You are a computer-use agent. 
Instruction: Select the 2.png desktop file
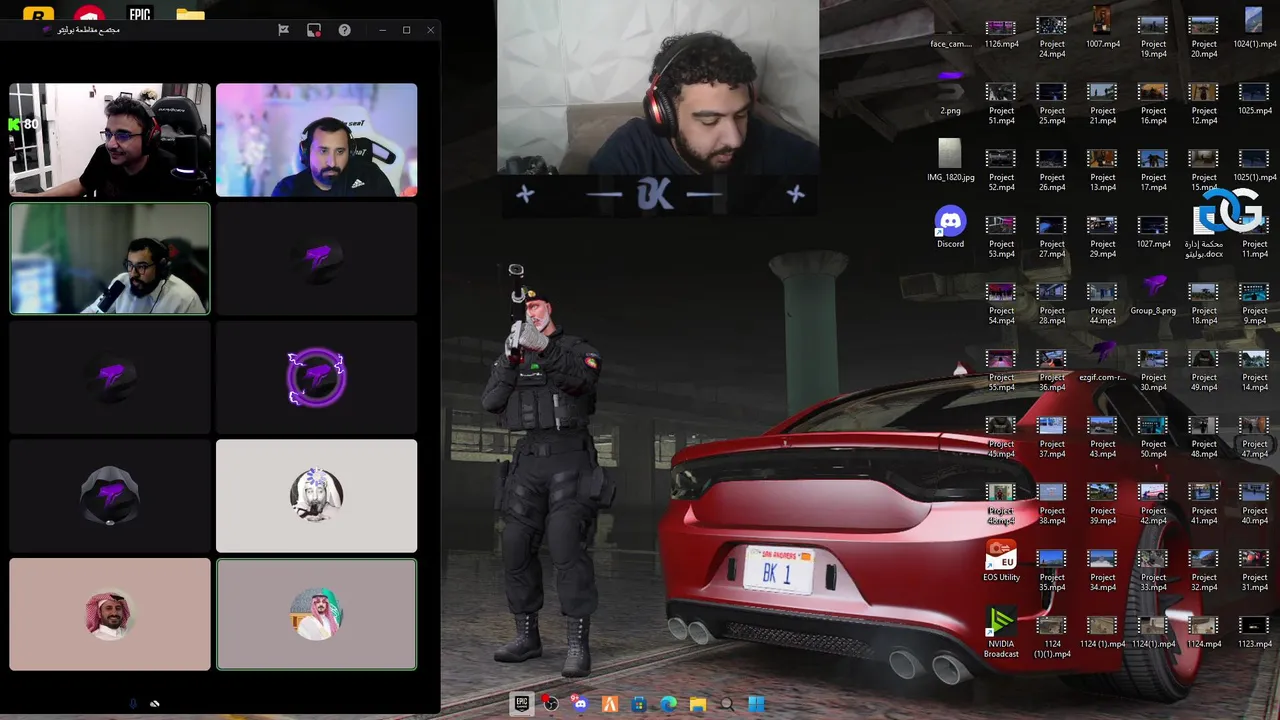click(950, 94)
